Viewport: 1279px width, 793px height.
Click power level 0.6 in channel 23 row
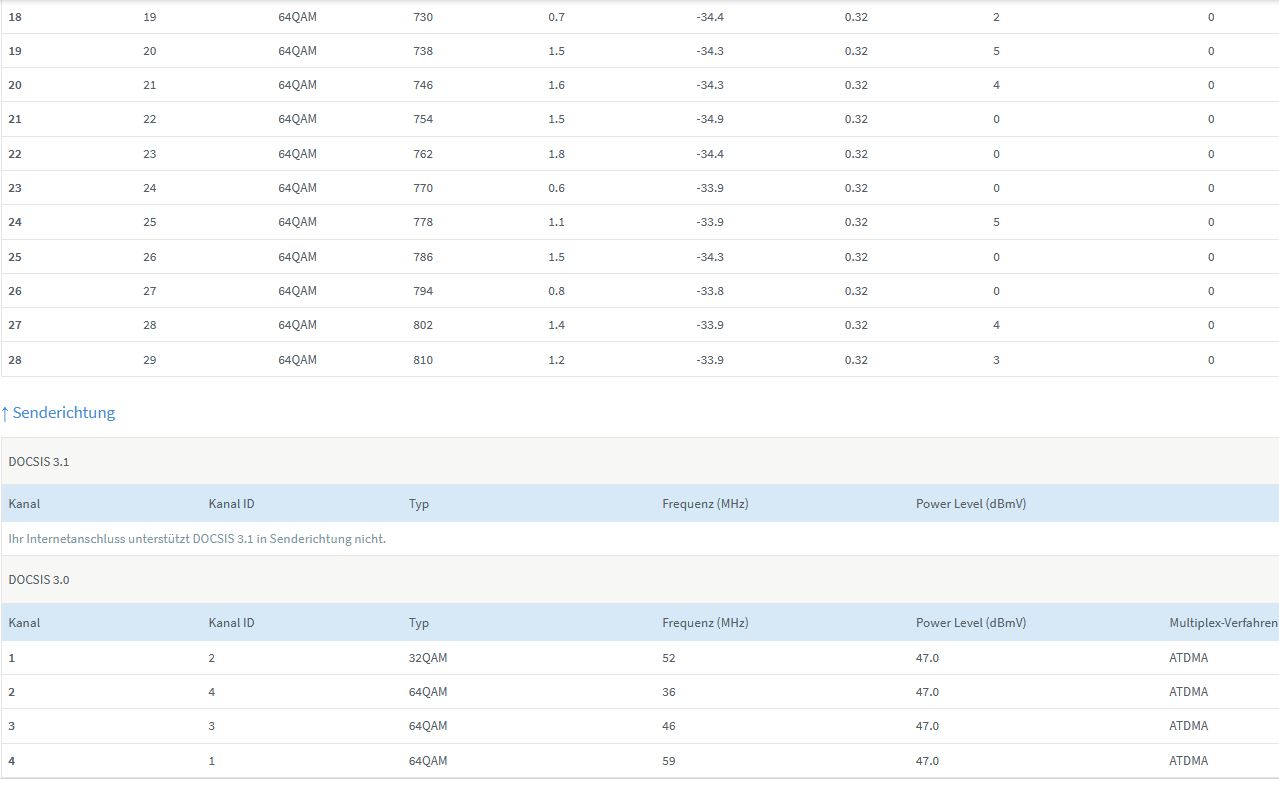(556, 188)
